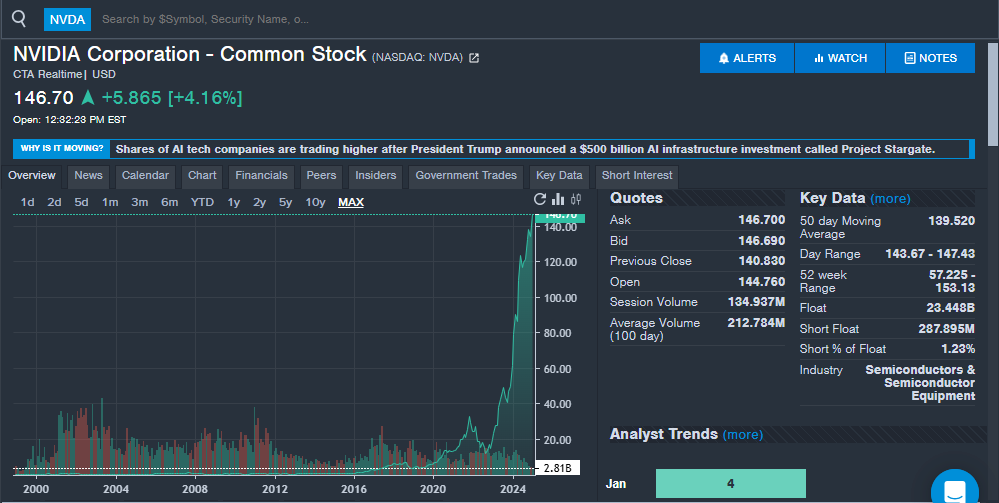Expand Analyst Trends via the more link

point(742,435)
